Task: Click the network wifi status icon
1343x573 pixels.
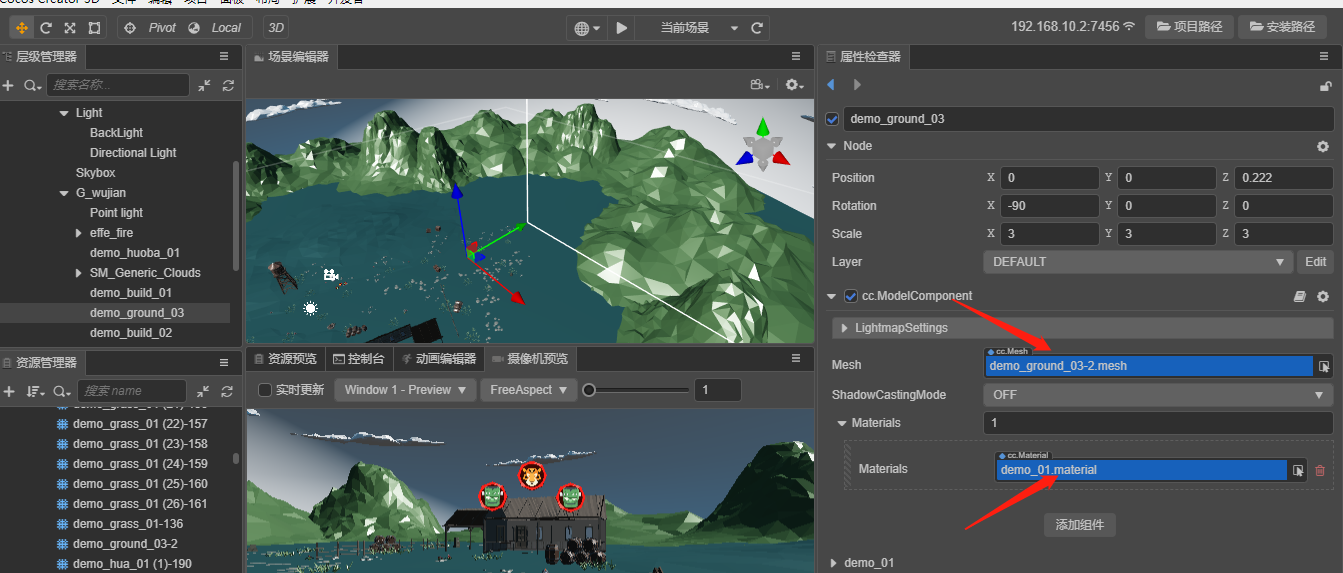Action: click(1129, 27)
